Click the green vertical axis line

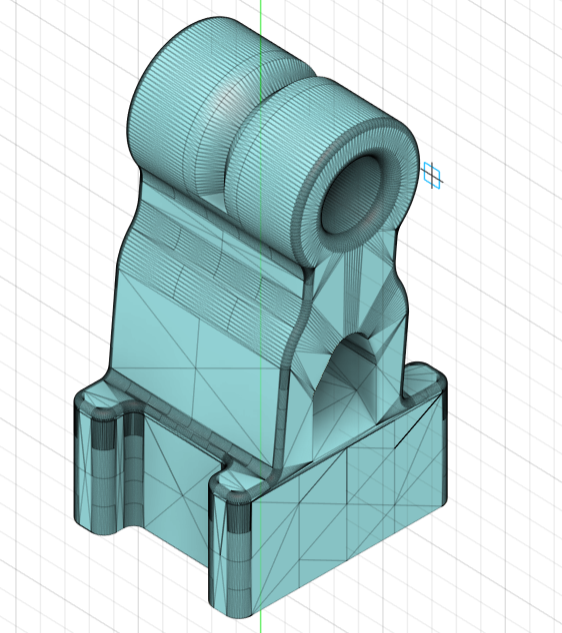(260, 316)
